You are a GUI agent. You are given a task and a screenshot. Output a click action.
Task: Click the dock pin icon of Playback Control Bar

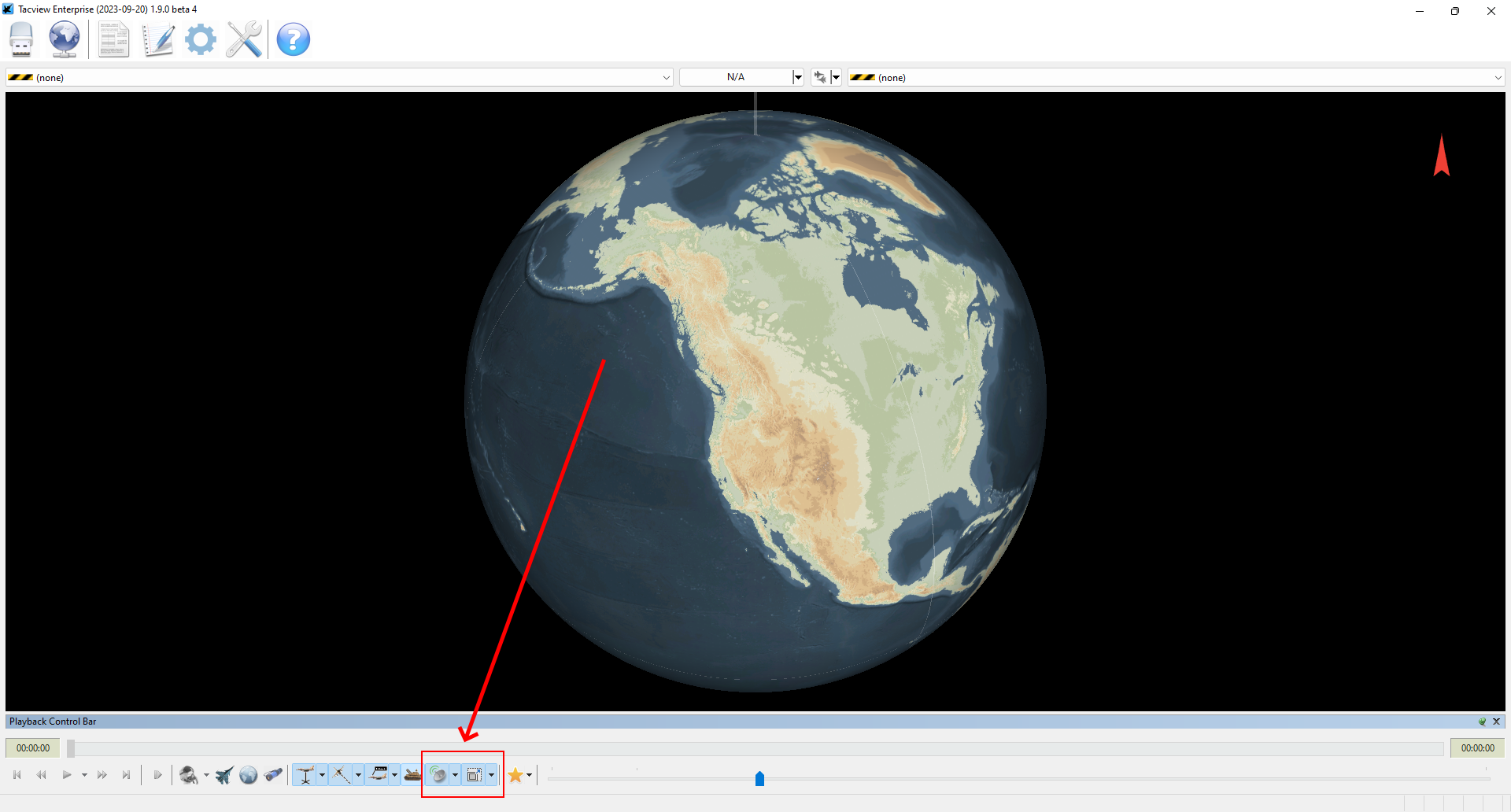pyautogui.click(x=1482, y=722)
